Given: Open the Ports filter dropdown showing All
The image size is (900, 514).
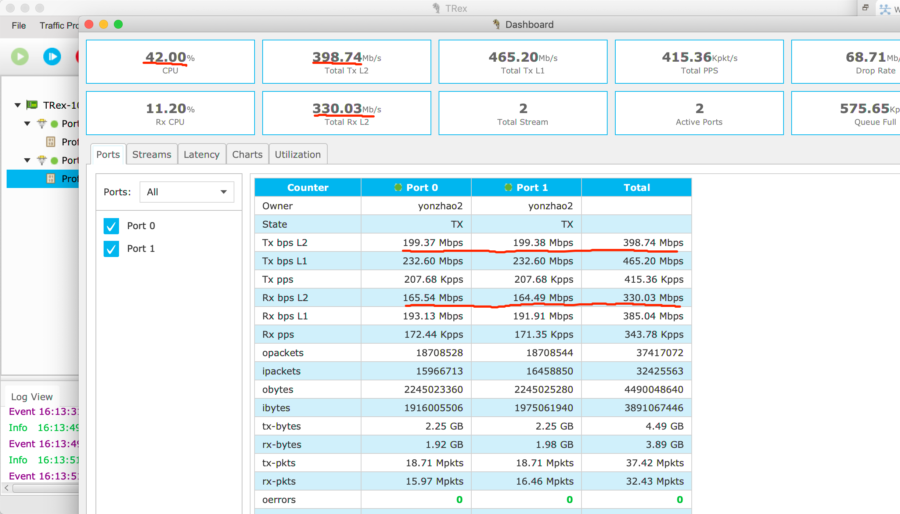Looking at the screenshot, I should (187, 191).
